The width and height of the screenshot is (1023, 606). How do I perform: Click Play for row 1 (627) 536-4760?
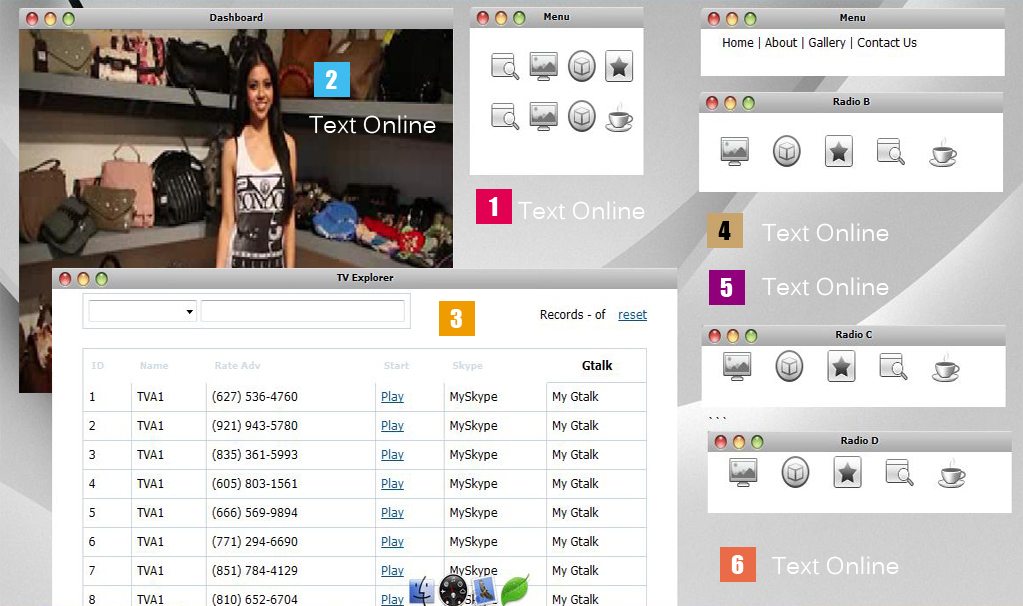click(x=392, y=397)
